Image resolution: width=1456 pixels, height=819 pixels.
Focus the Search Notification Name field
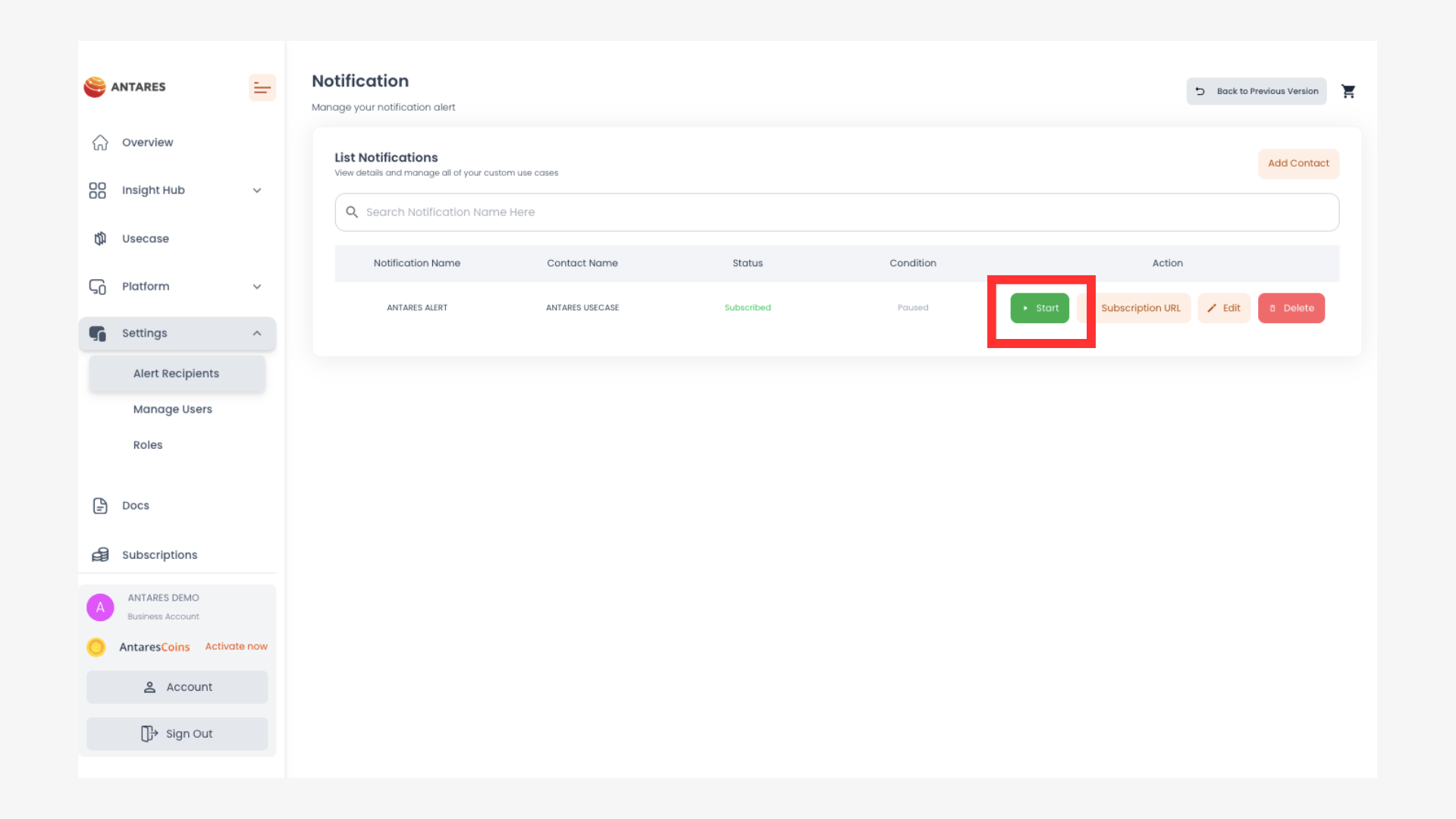[x=836, y=212]
